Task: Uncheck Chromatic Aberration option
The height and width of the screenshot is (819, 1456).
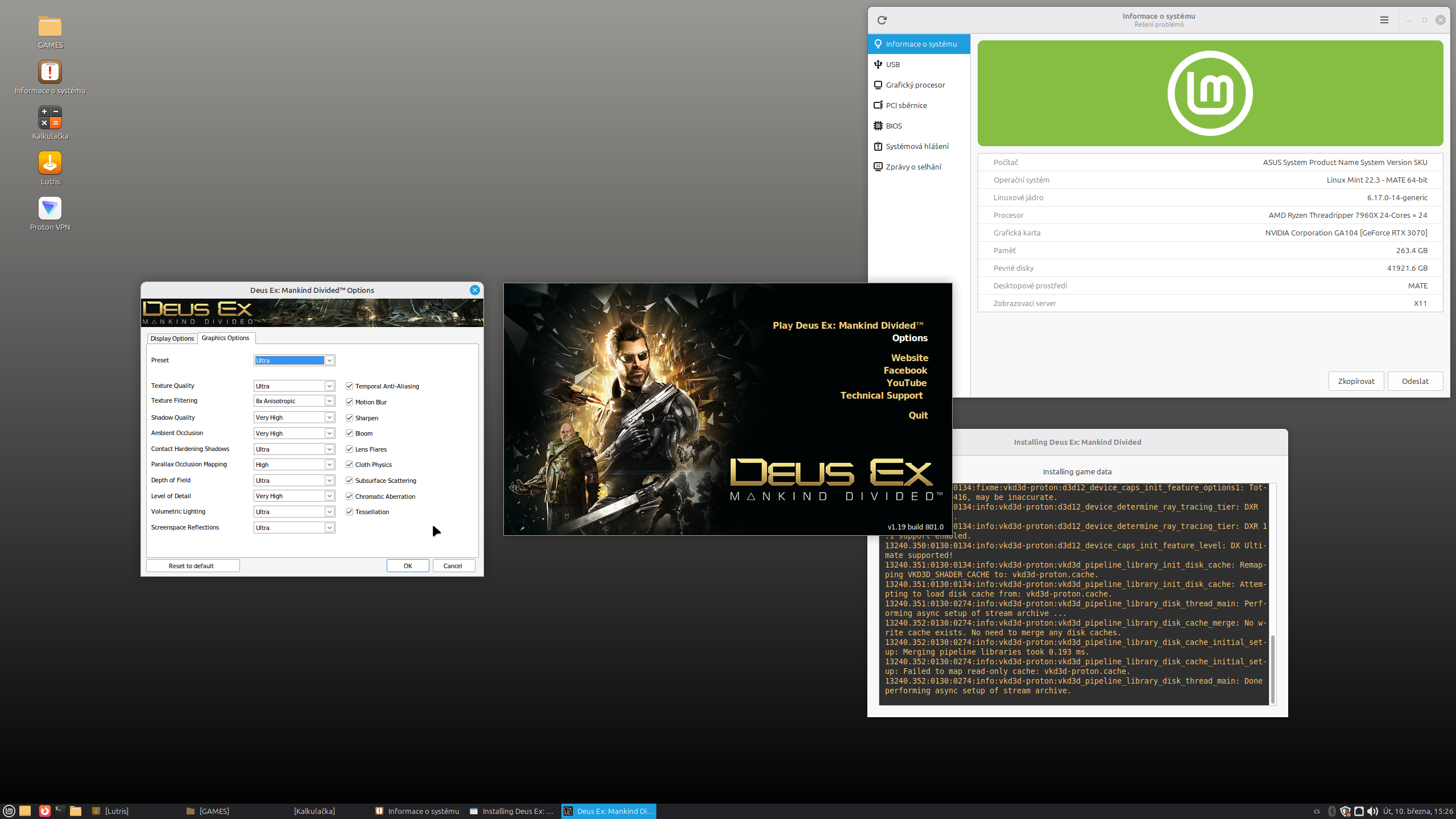Action: pyautogui.click(x=350, y=497)
